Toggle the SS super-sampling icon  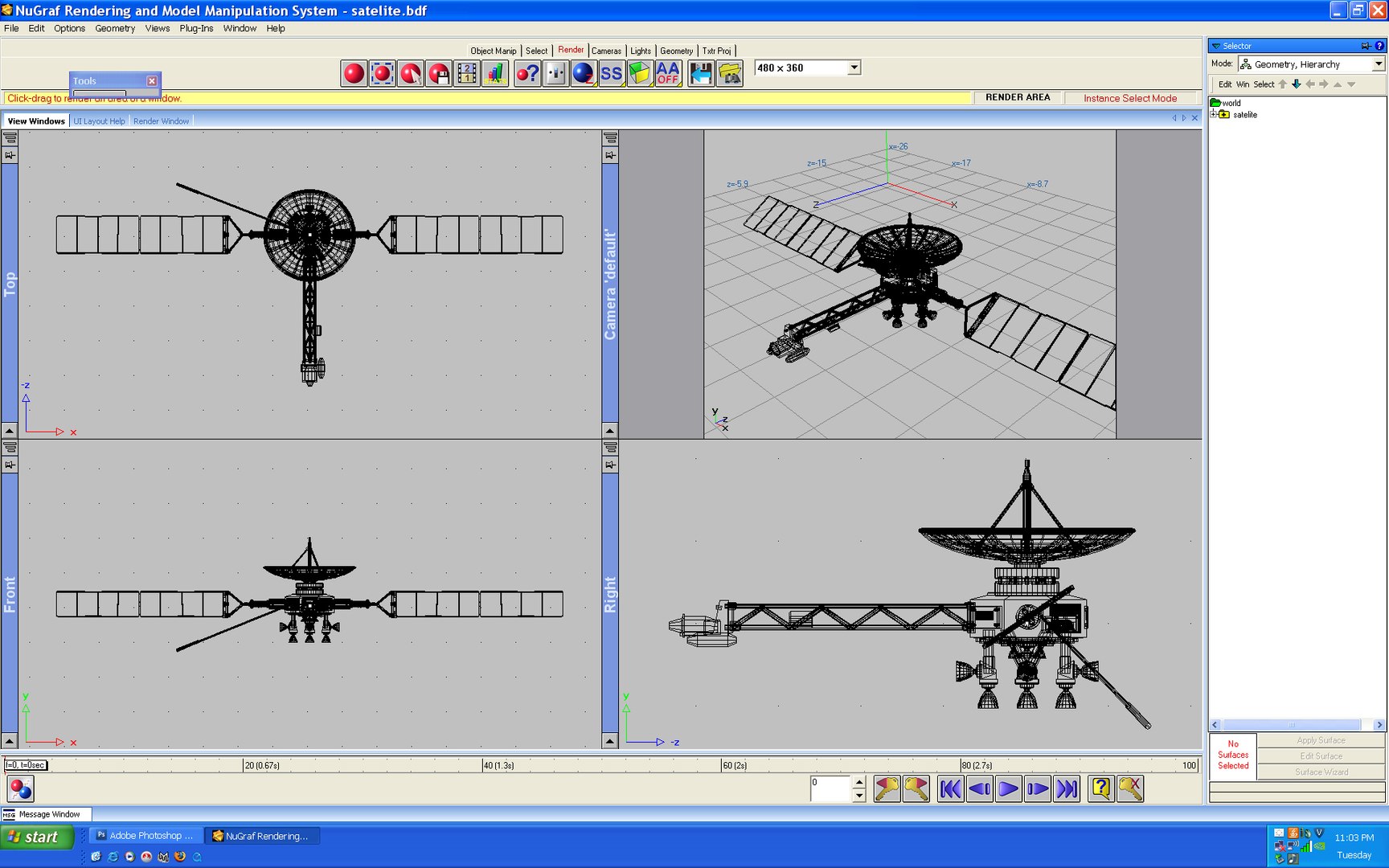click(612, 74)
